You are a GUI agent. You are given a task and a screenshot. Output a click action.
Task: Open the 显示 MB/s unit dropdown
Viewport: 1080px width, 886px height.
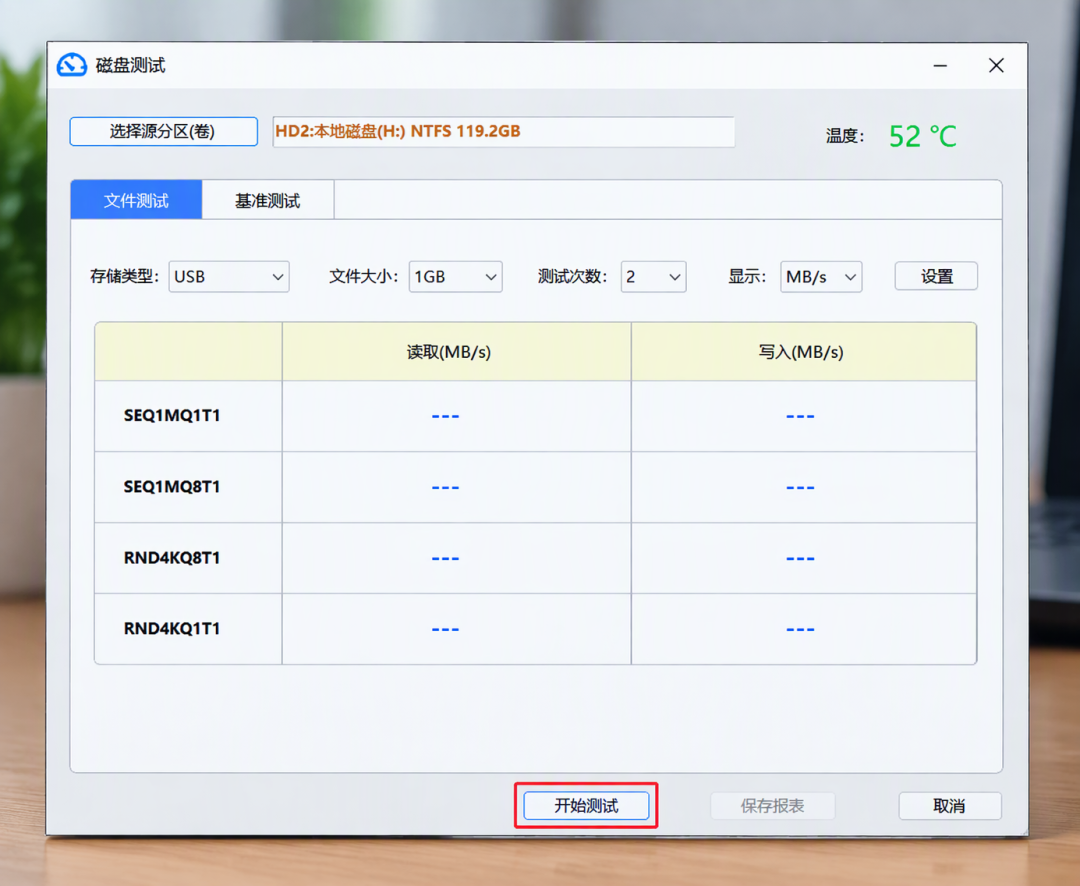coord(821,277)
